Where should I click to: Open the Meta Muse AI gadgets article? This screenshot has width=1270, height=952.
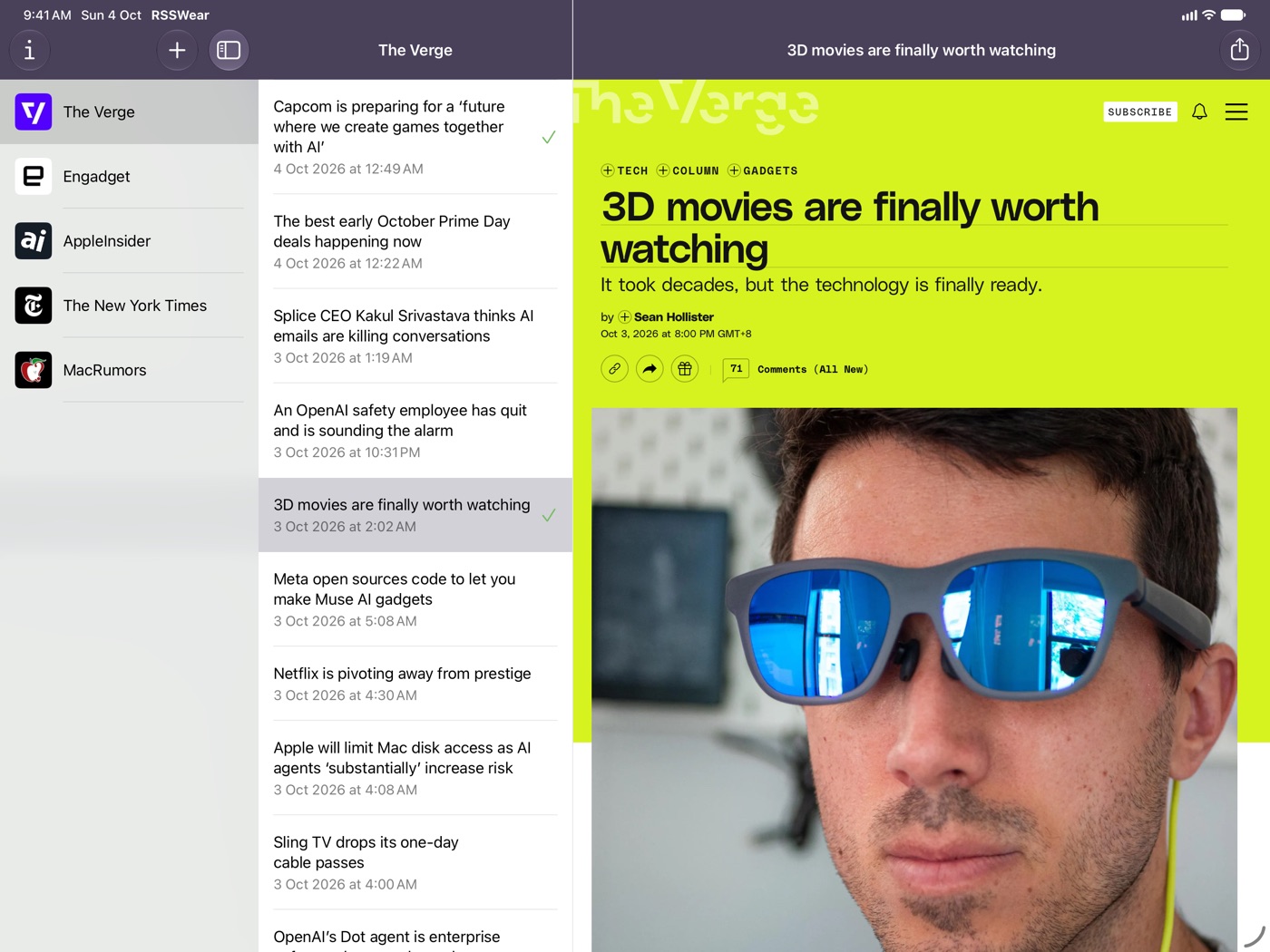(415, 599)
